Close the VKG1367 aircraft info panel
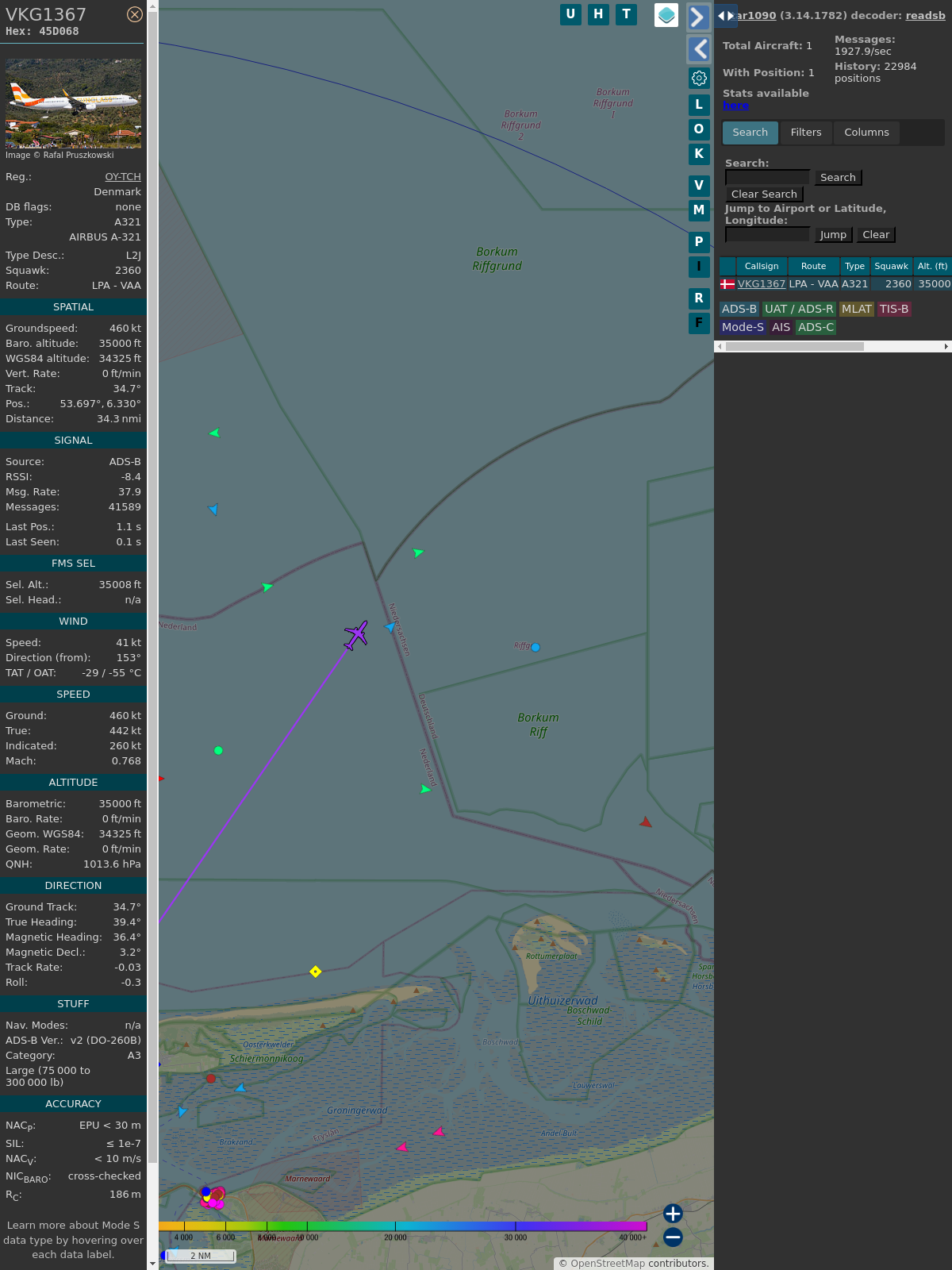This screenshot has width=952, height=1270. pos(135,14)
